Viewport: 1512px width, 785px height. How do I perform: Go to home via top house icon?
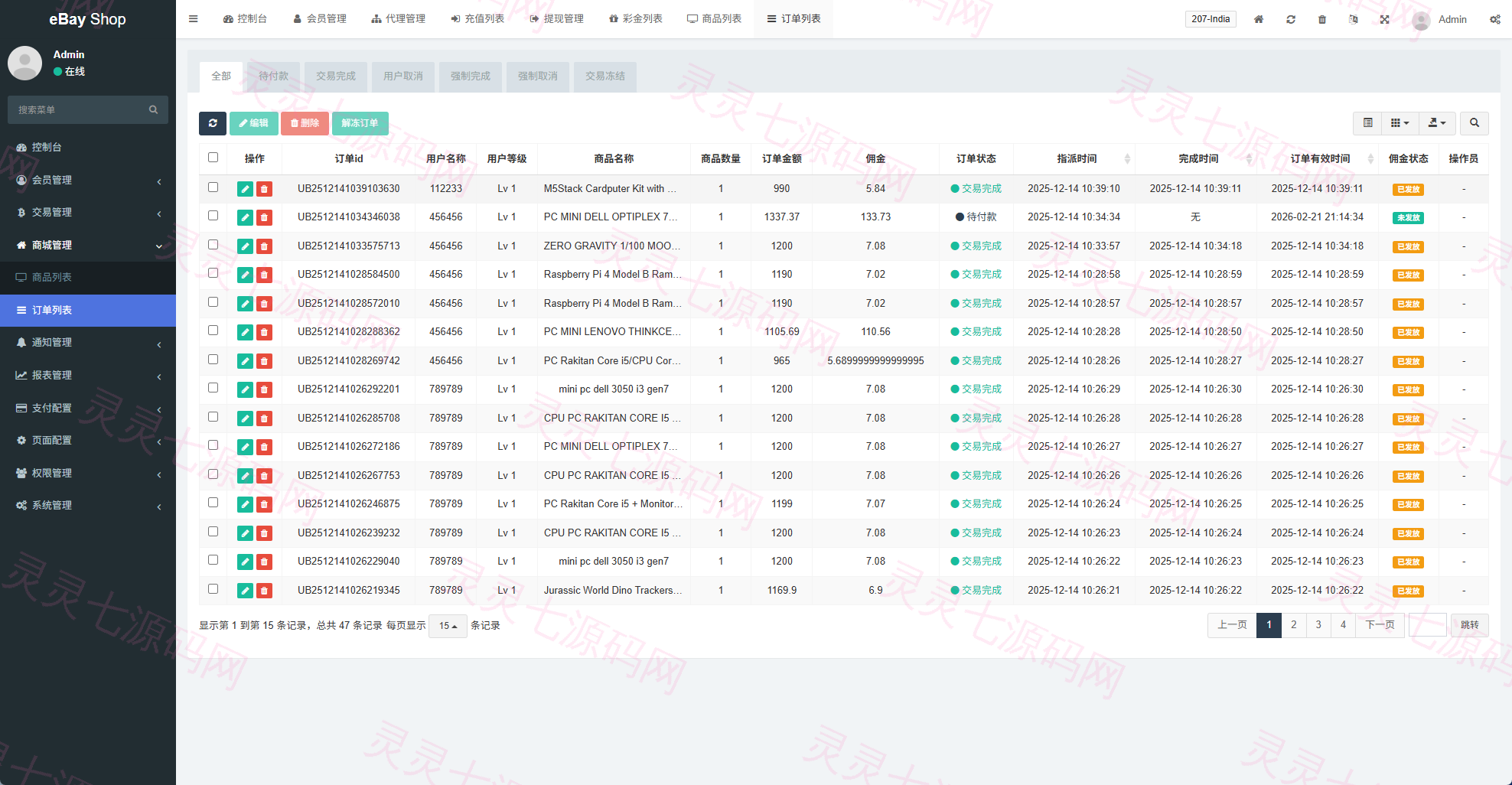click(1259, 19)
